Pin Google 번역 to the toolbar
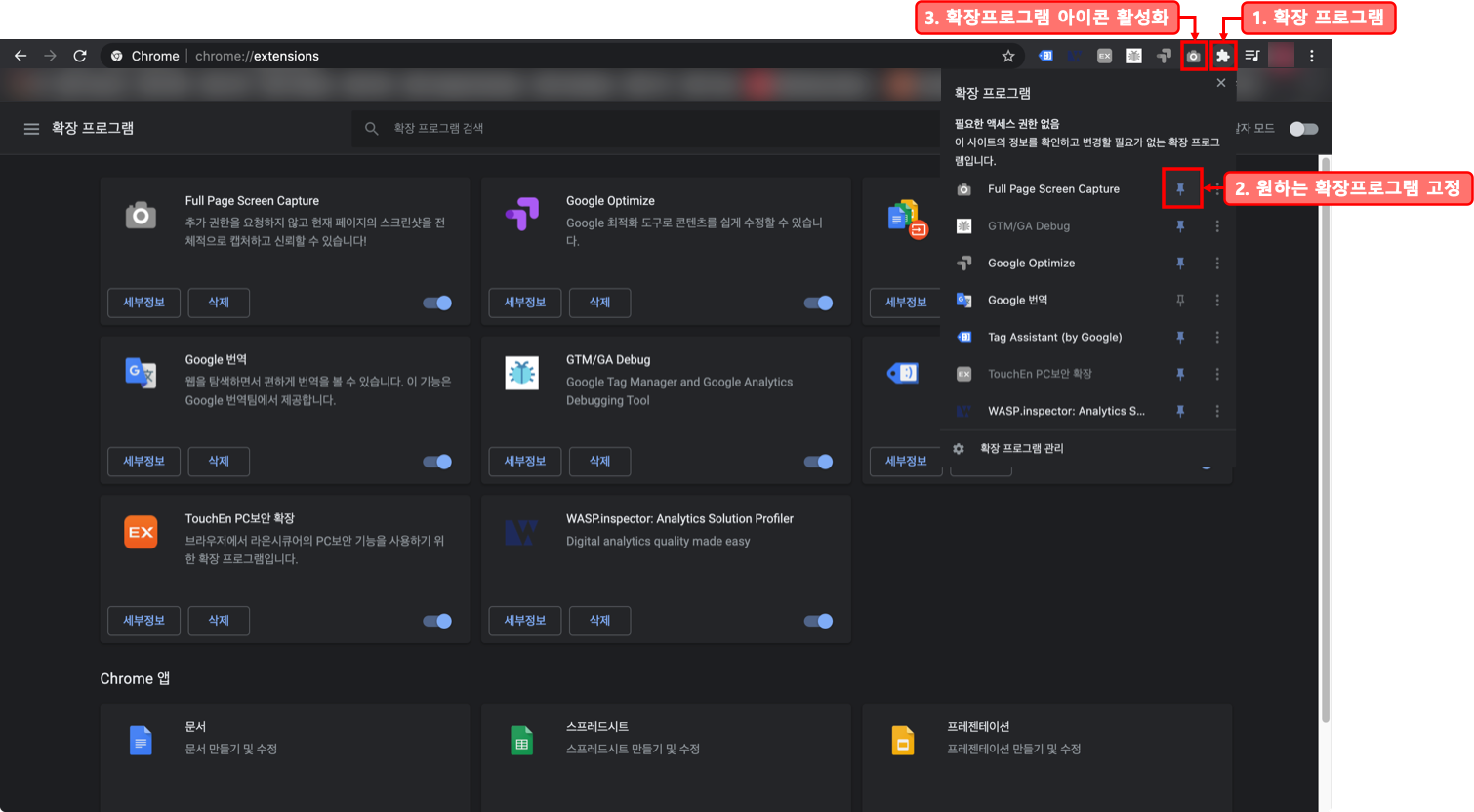Screen dimensions: 1474x812 tap(1180, 301)
